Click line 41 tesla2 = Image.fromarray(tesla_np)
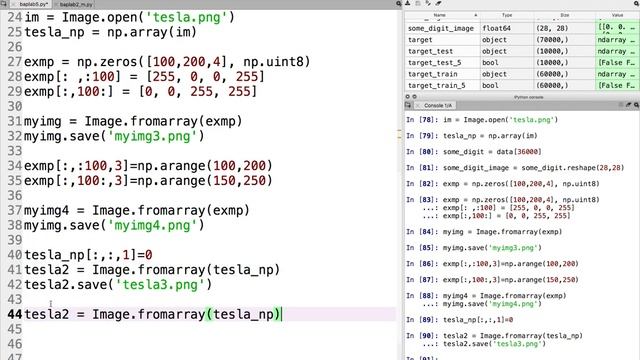This screenshot has height=360, width=640. tap(152, 270)
